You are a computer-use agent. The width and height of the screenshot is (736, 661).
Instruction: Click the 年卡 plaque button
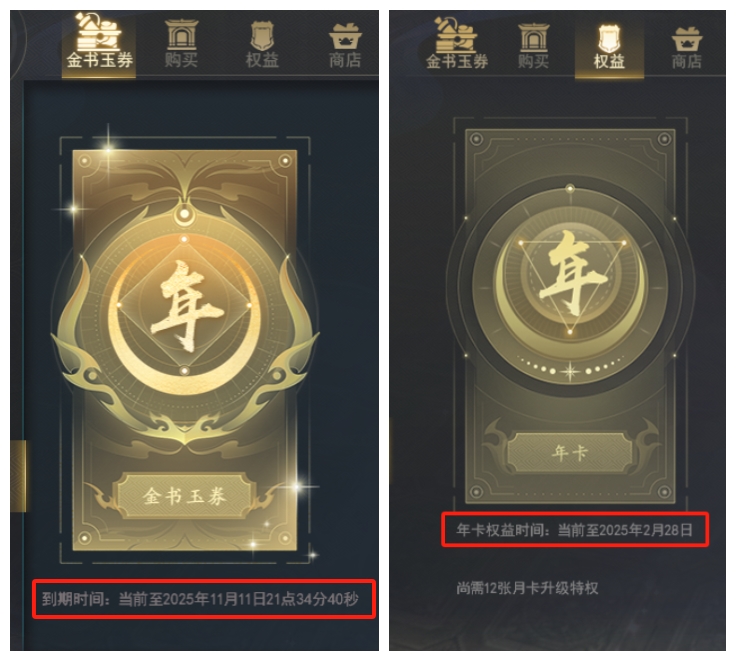tap(570, 453)
